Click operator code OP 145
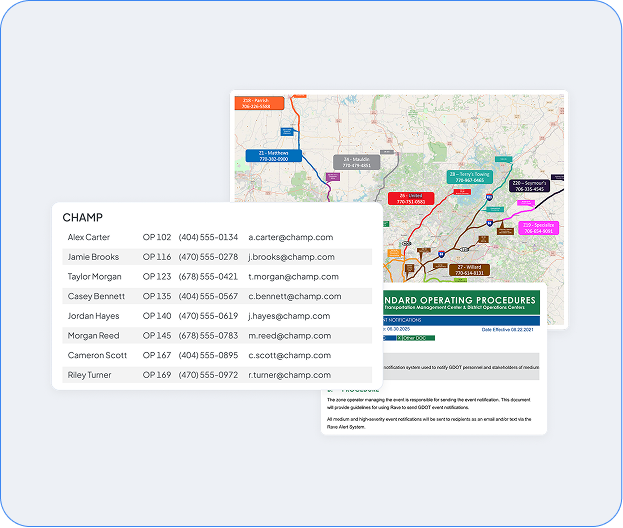Viewport: 623px width, 528px height. coord(157,336)
